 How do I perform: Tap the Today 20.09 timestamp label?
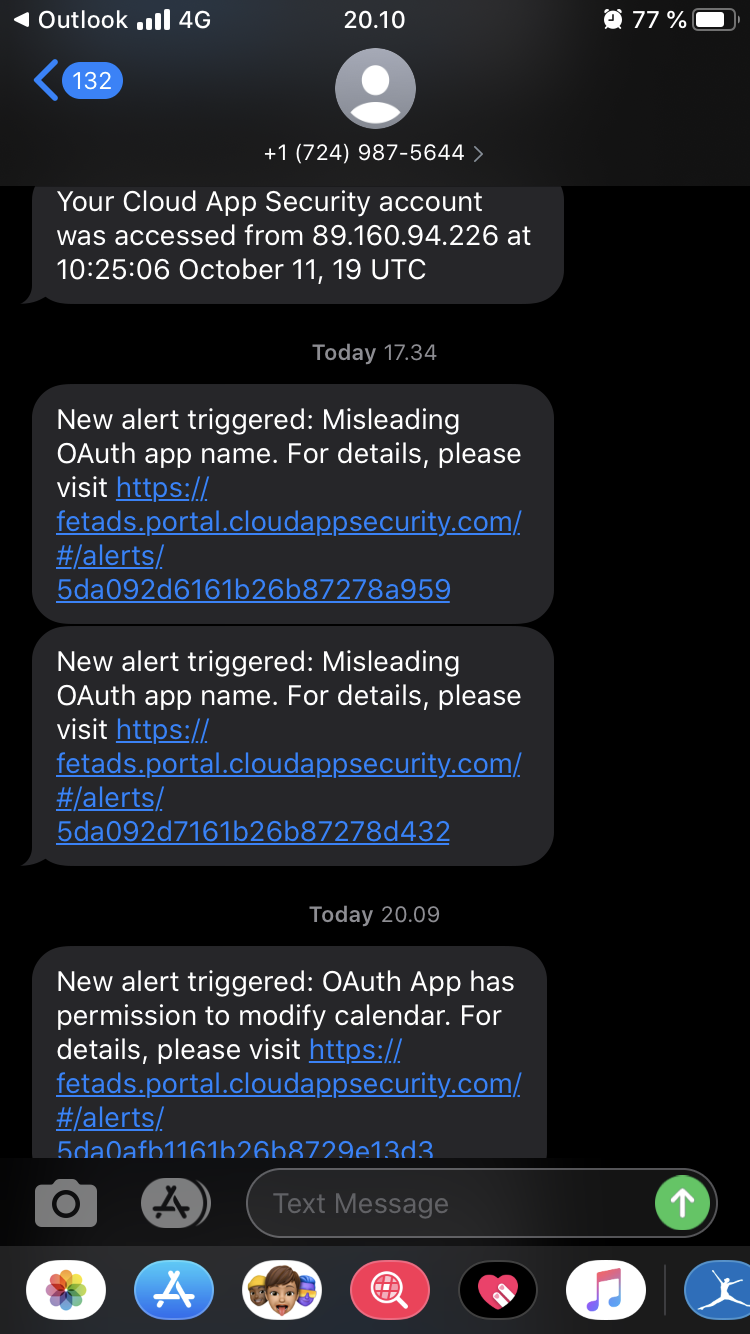[x=375, y=914]
